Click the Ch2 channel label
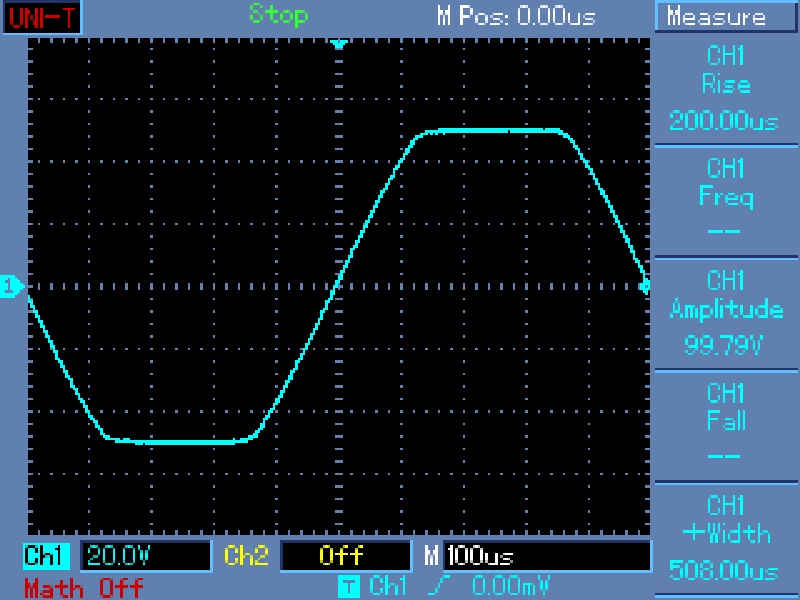800x600 pixels. coord(246,556)
